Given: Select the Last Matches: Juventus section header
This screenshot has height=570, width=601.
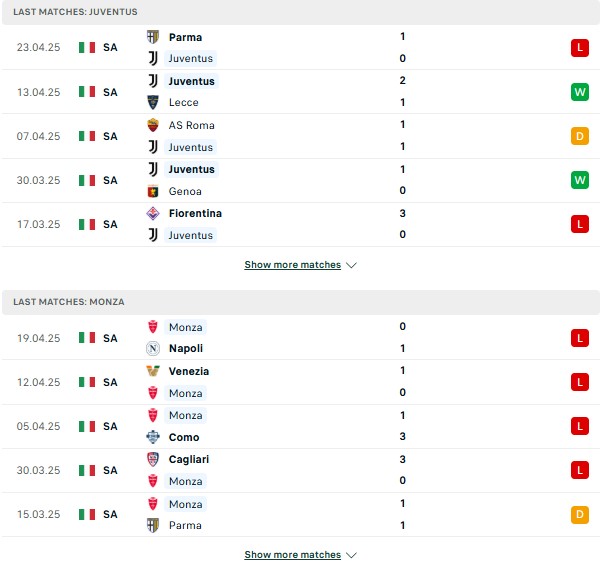Looking at the screenshot, I should click(301, 12).
